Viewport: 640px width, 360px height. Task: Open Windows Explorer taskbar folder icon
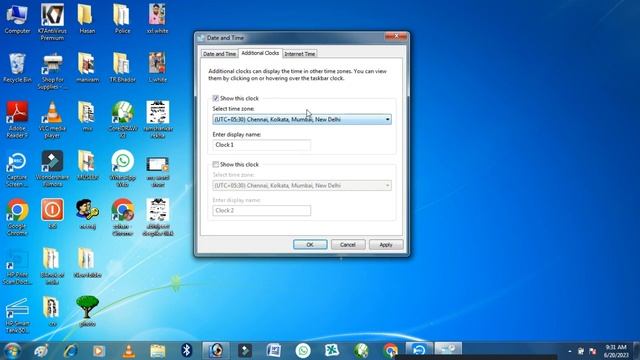[158, 351]
